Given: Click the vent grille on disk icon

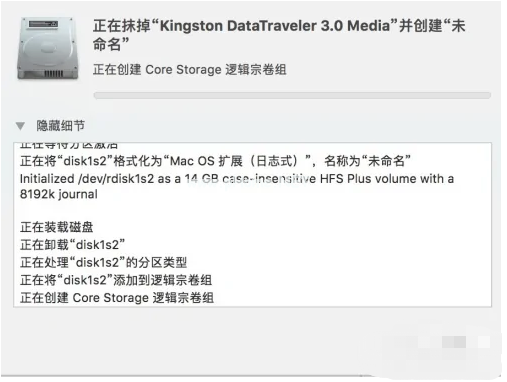Looking at the screenshot, I should pos(53,74).
